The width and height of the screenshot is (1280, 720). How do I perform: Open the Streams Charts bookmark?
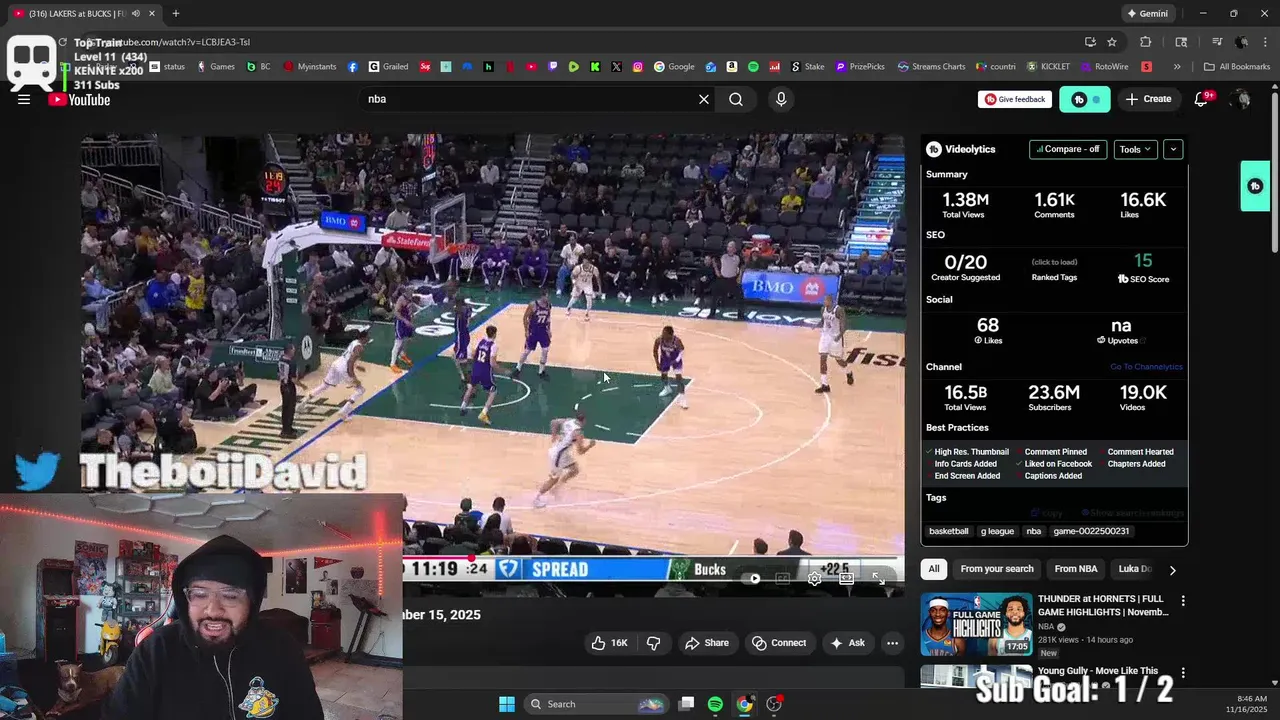tap(932, 67)
